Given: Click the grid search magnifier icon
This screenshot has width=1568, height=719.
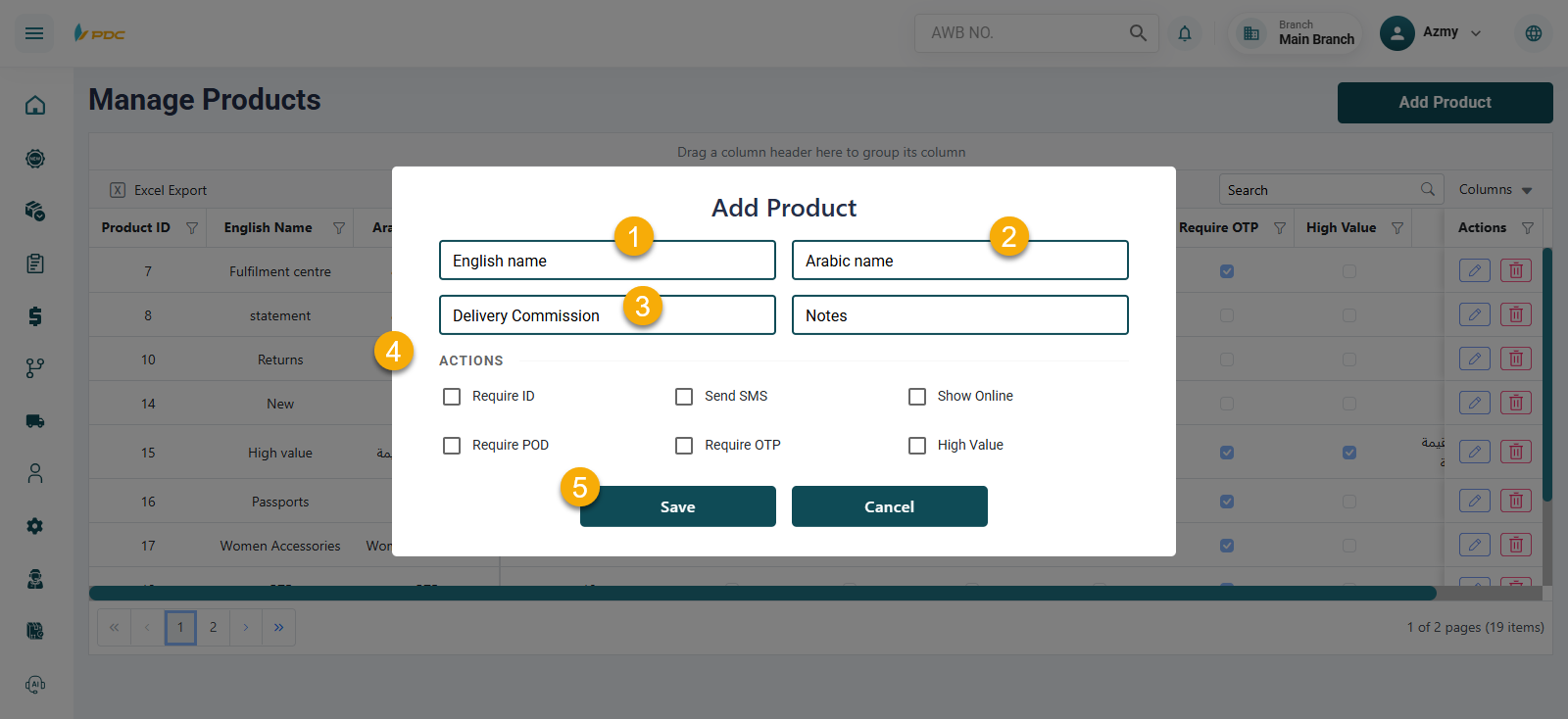Looking at the screenshot, I should tap(1428, 189).
